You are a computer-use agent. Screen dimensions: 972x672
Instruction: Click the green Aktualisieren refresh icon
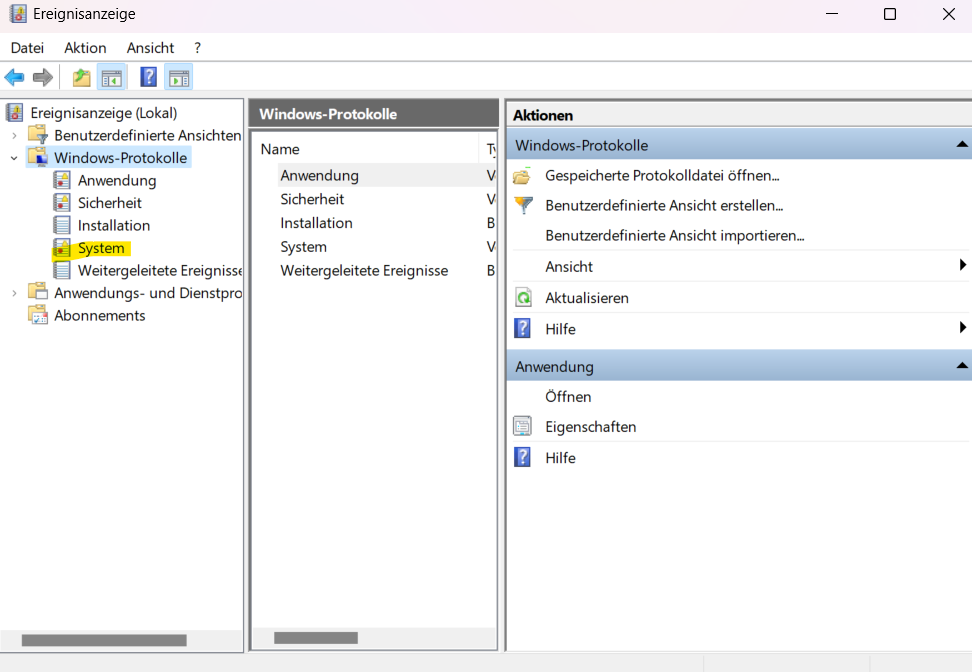click(523, 298)
